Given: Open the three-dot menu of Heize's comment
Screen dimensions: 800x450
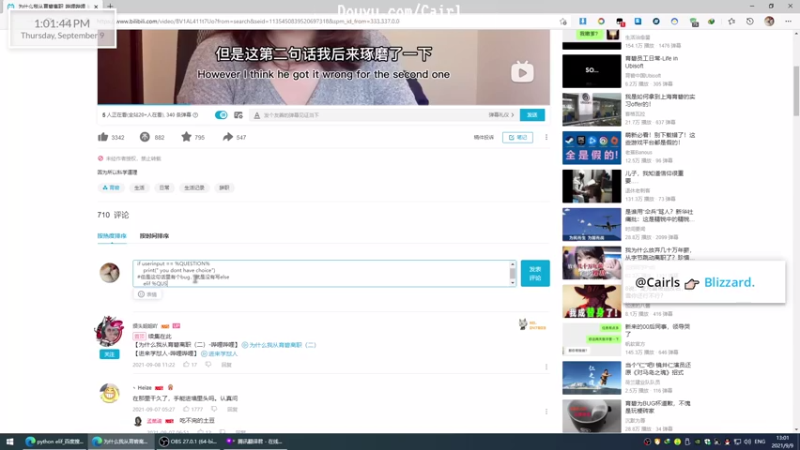Looking at the screenshot, I should pyautogui.click(x=546, y=411).
